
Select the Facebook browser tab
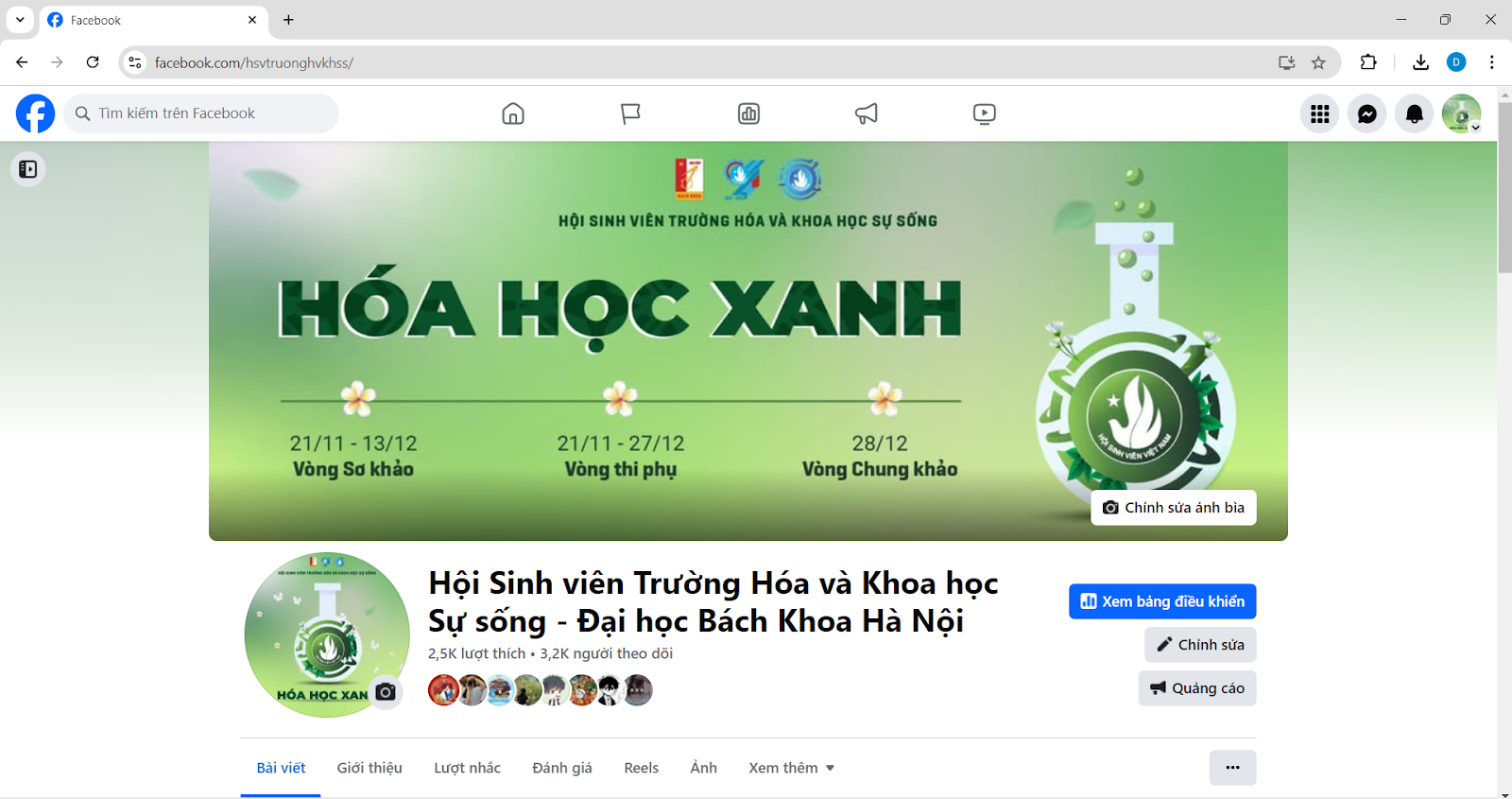click(x=153, y=20)
